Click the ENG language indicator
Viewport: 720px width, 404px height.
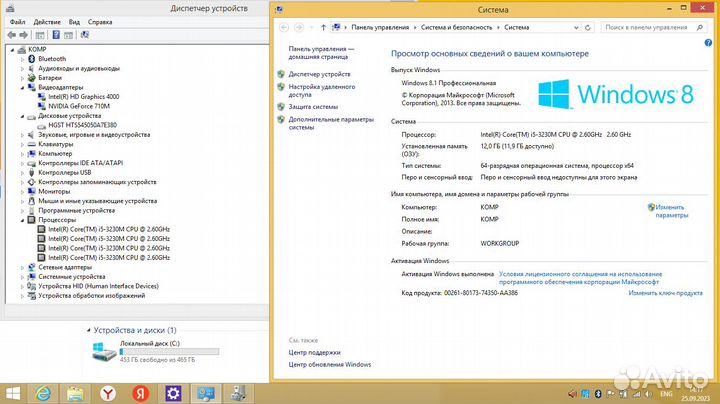[666, 394]
